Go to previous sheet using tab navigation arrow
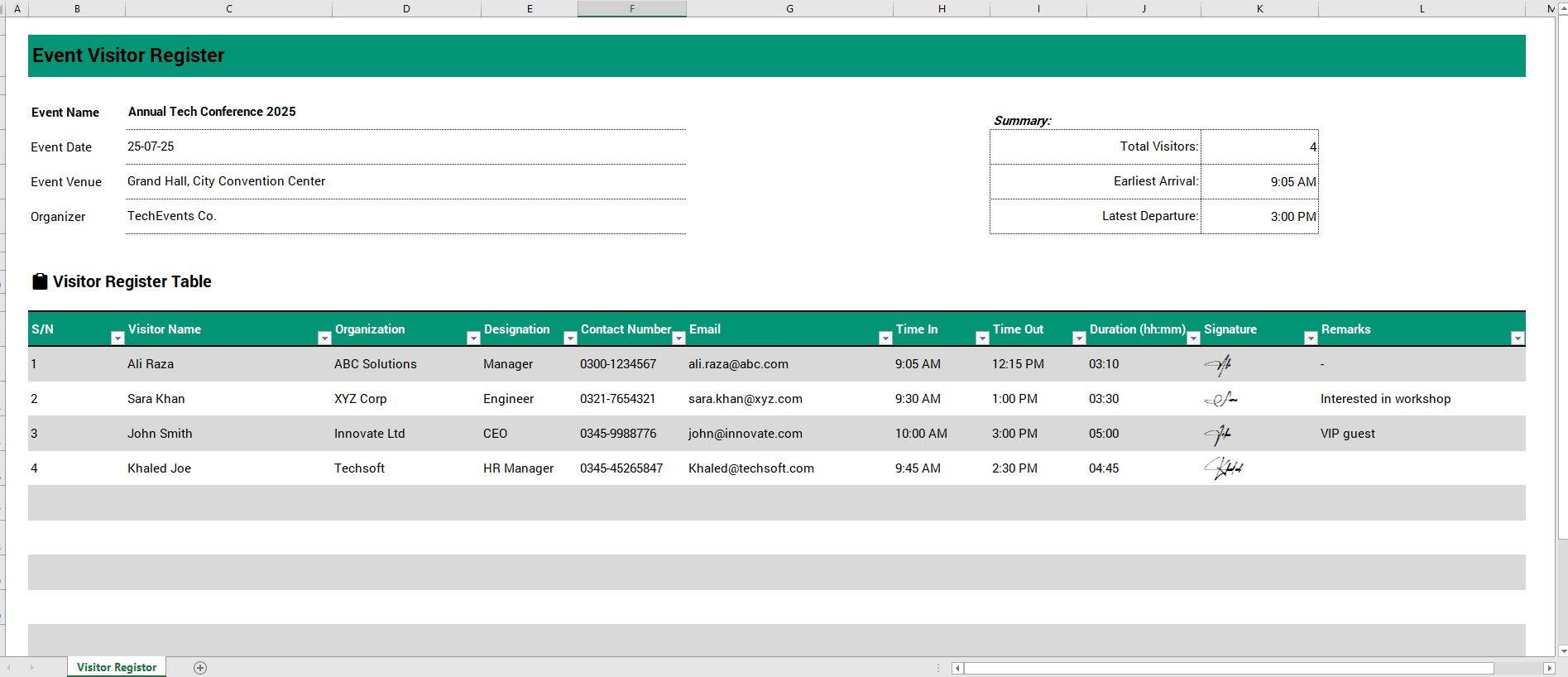 coord(9,667)
